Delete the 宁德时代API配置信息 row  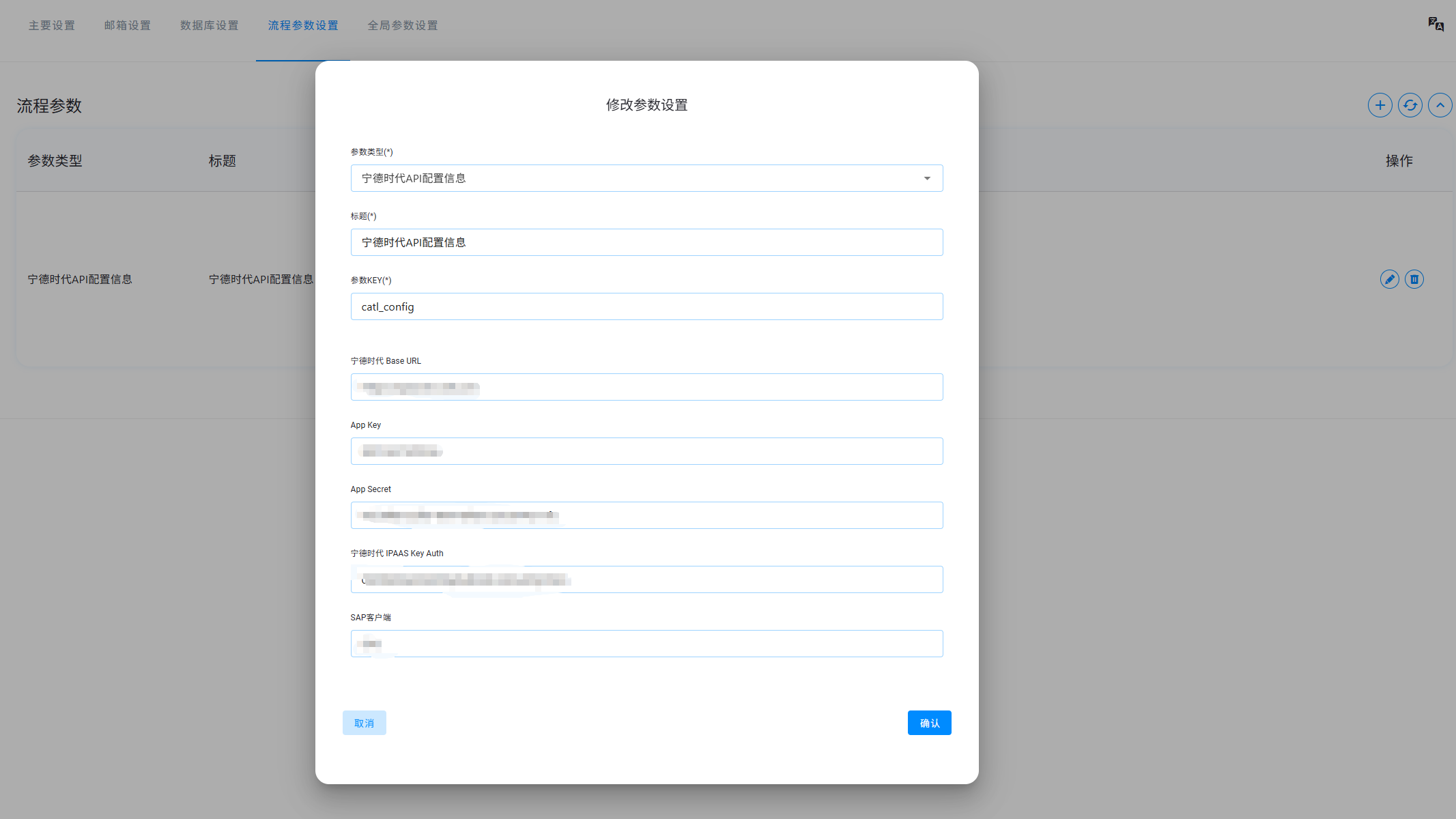pos(1414,279)
